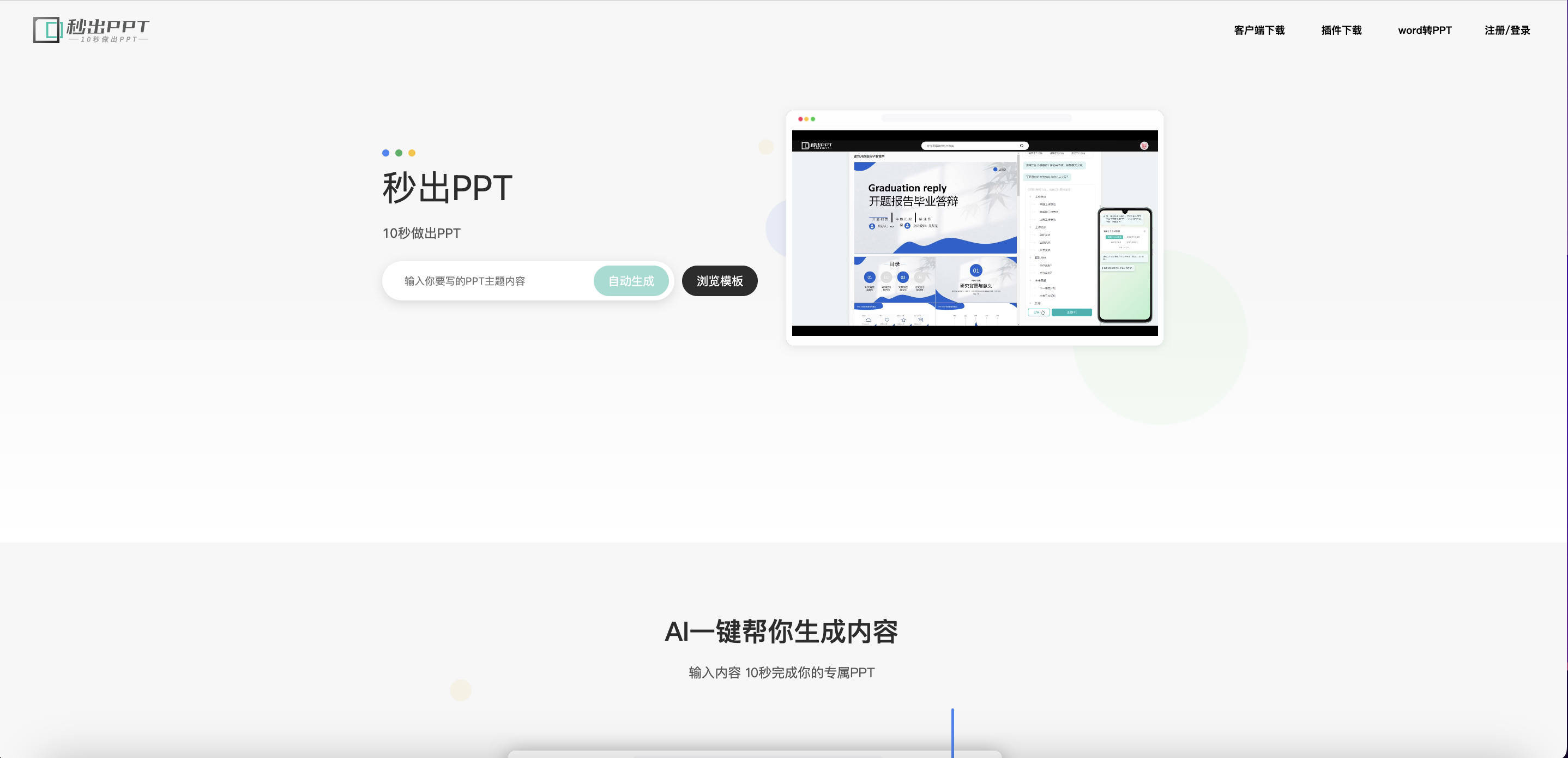
Task: Click the yellow dot above 秒出PPT heading
Action: (x=412, y=153)
